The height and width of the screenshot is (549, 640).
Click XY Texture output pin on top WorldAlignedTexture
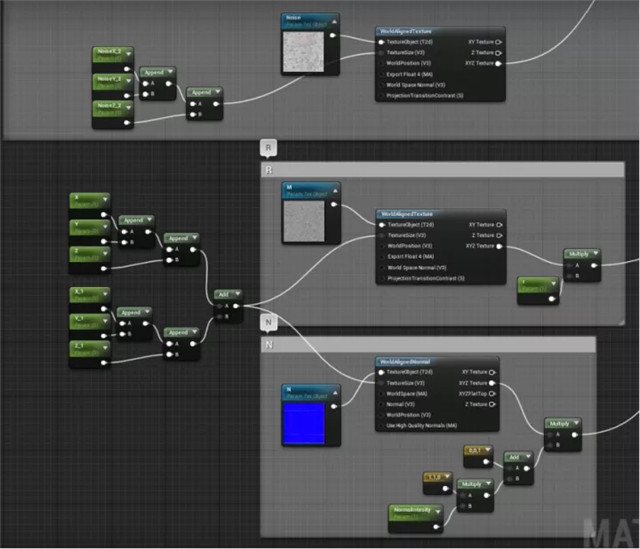pos(498,42)
